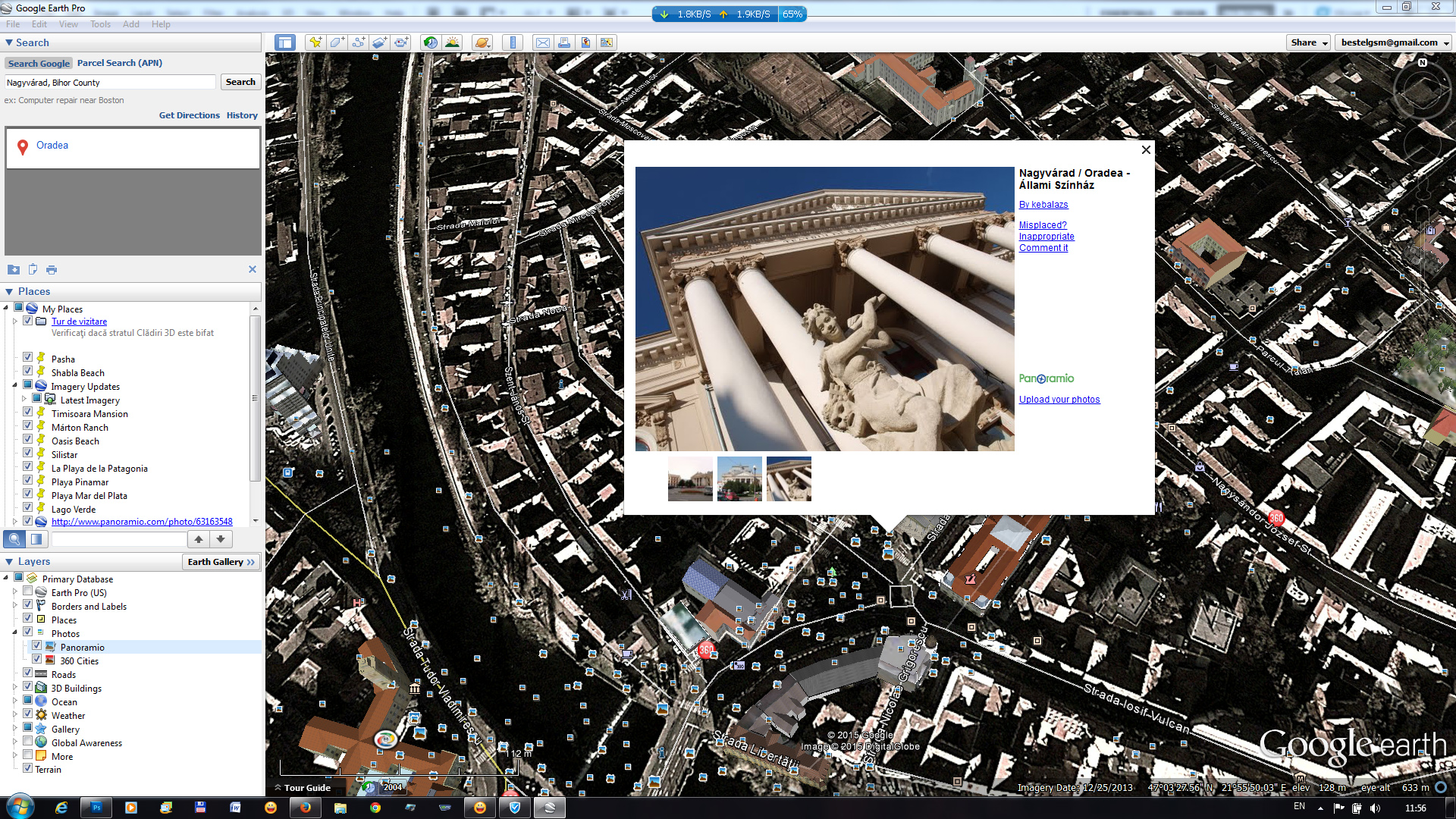Click the Email envelope toolbar icon
Viewport: 1456px width, 819px height.
click(x=543, y=42)
